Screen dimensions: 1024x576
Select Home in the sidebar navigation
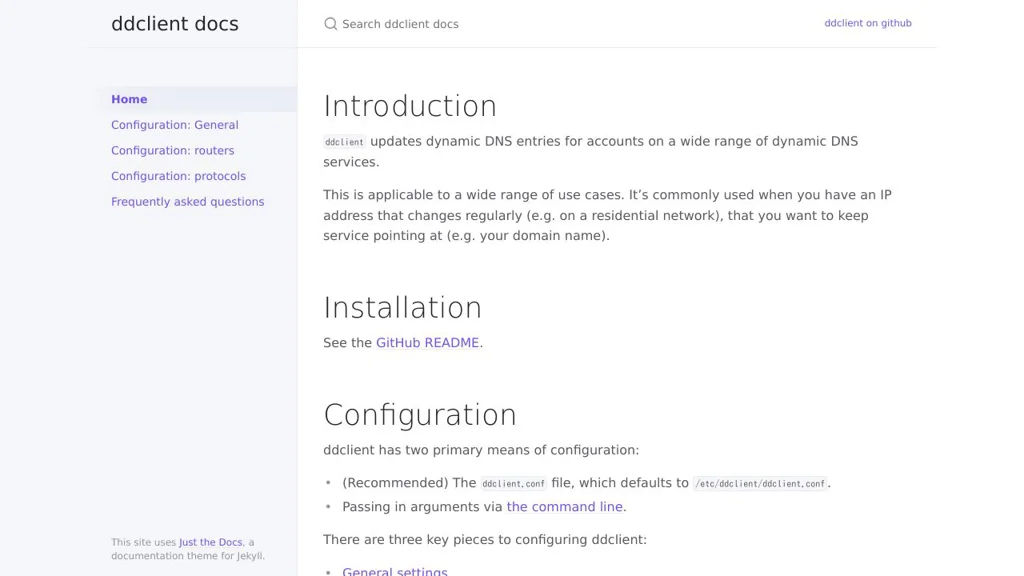[129, 99]
